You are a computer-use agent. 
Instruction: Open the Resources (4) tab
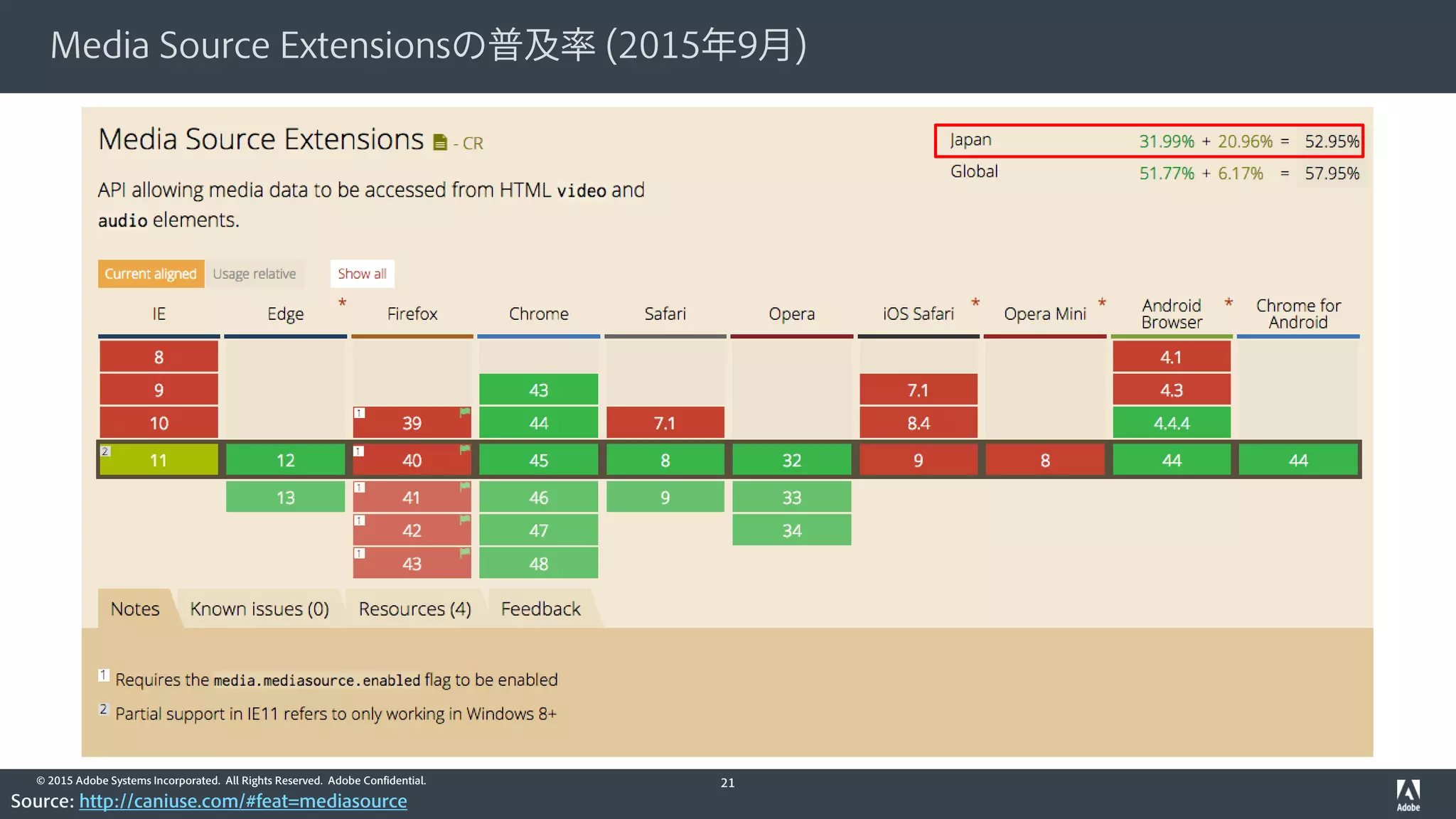(414, 609)
